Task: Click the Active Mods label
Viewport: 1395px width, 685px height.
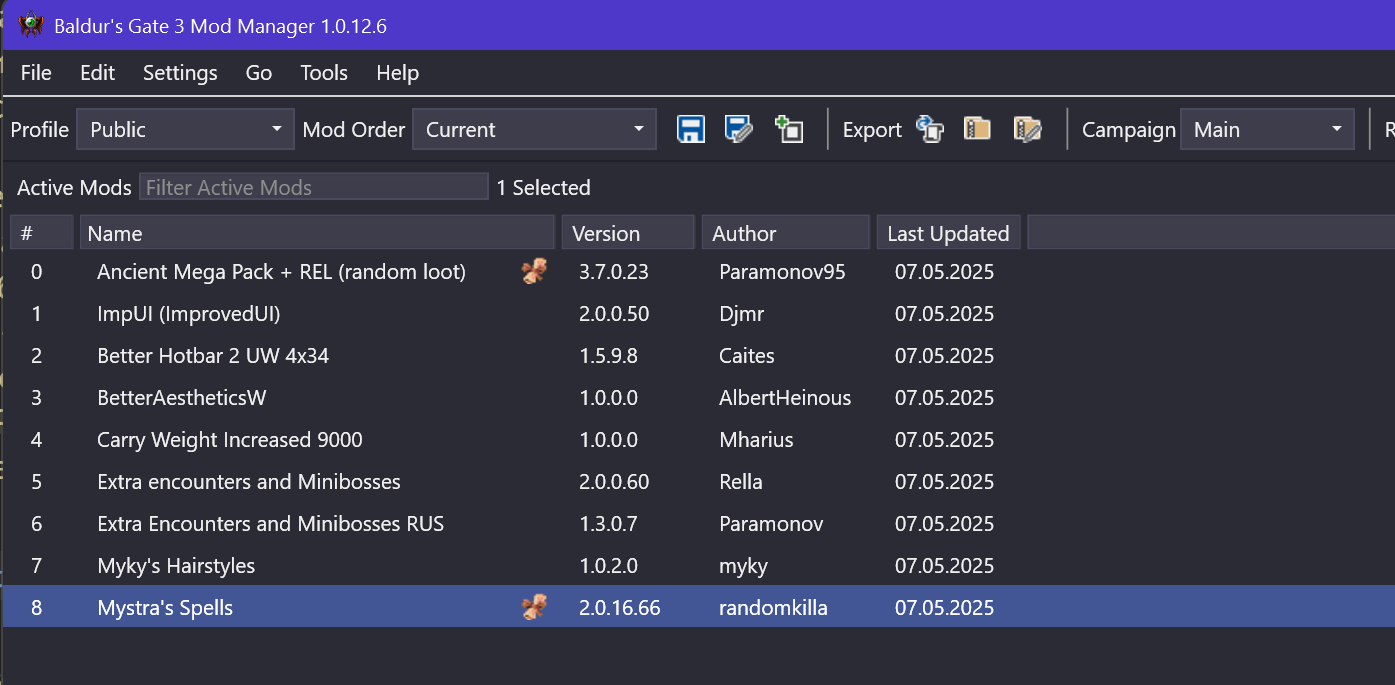Action: click(x=74, y=187)
